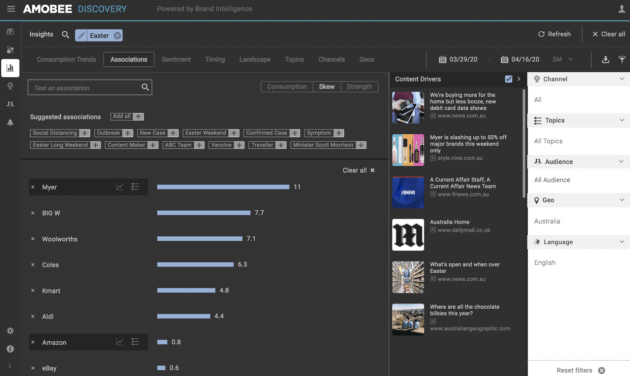Image resolution: width=630 pixels, height=376 pixels.
Task: Switch to the Timing tab
Action: (215, 59)
